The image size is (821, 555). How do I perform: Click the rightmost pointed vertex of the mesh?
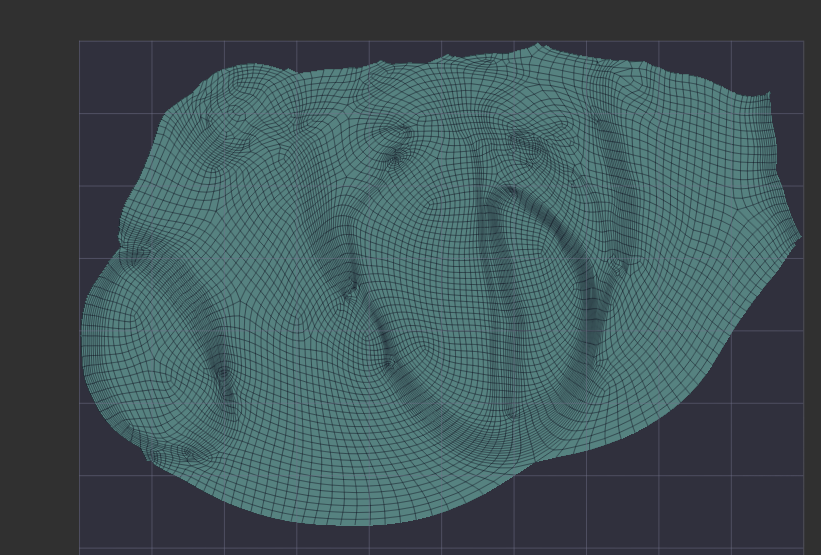tap(800, 236)
